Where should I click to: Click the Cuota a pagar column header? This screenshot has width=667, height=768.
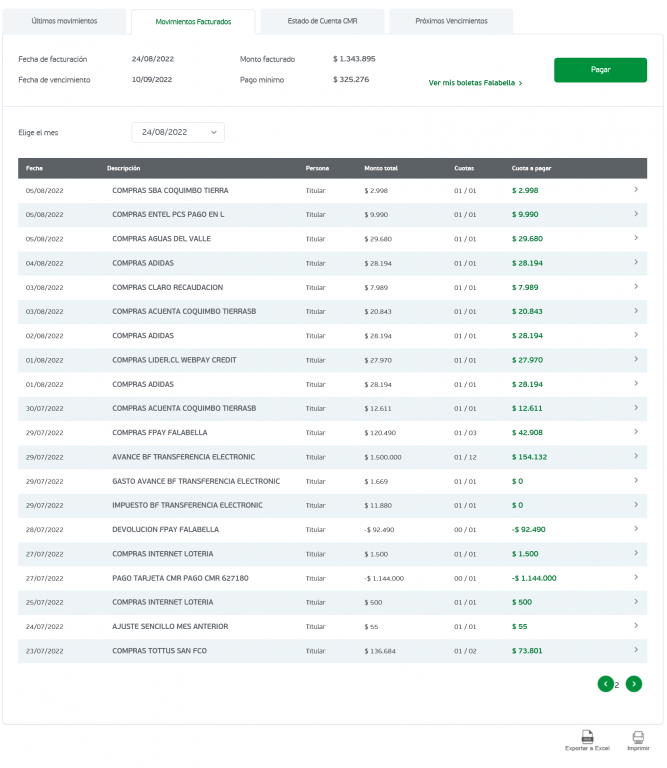[530, 168]
